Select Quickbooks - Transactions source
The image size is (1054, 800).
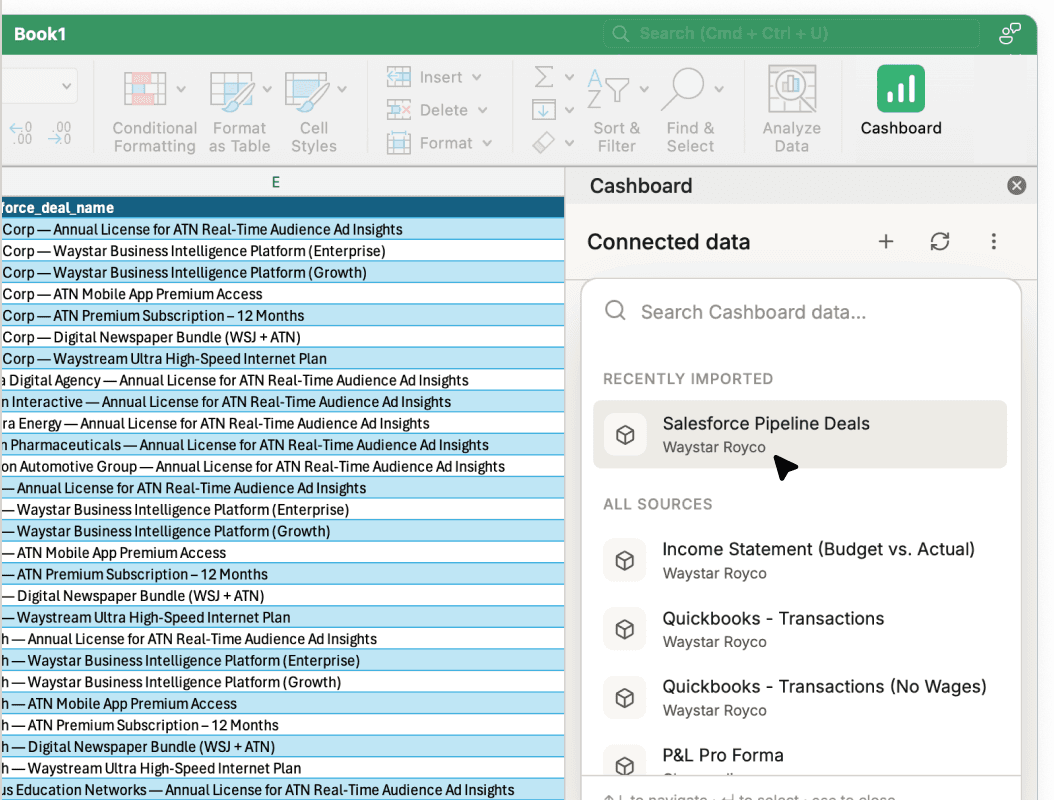pyautogui.click(x=800, y=629)
